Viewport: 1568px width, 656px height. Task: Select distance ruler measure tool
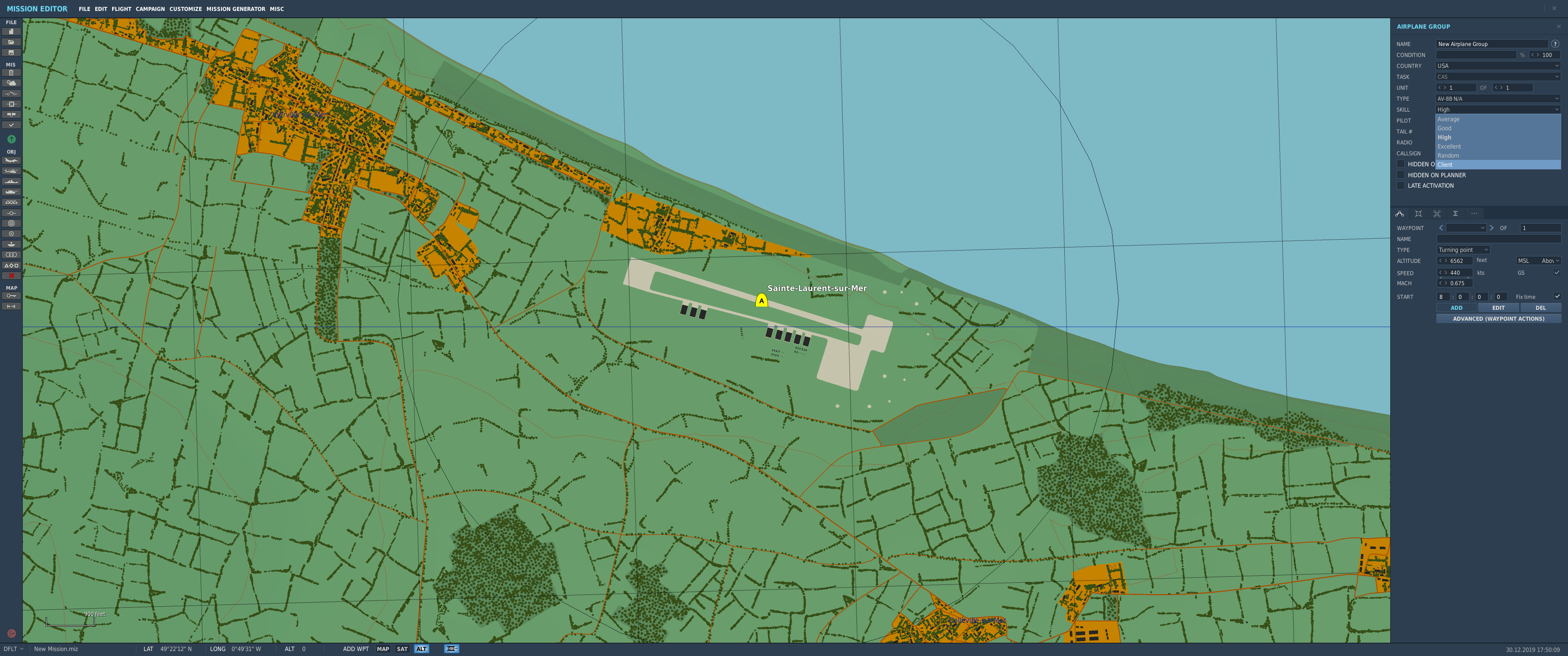[x=11, y=306]
